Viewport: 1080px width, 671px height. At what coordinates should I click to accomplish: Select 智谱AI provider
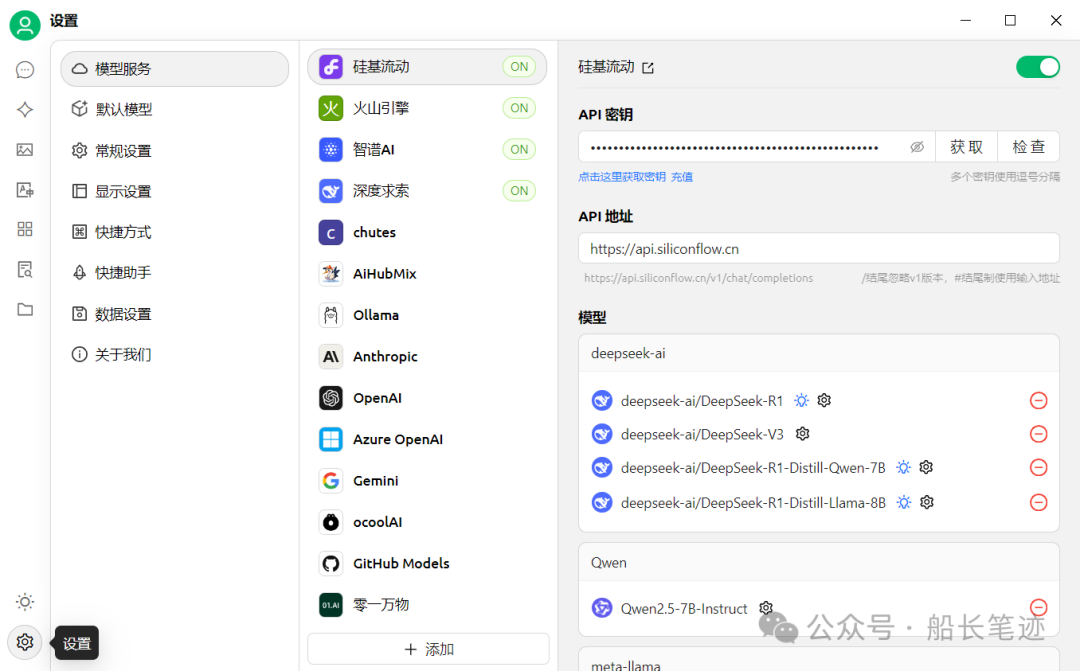pyautogui.click(x=427, y=149)
